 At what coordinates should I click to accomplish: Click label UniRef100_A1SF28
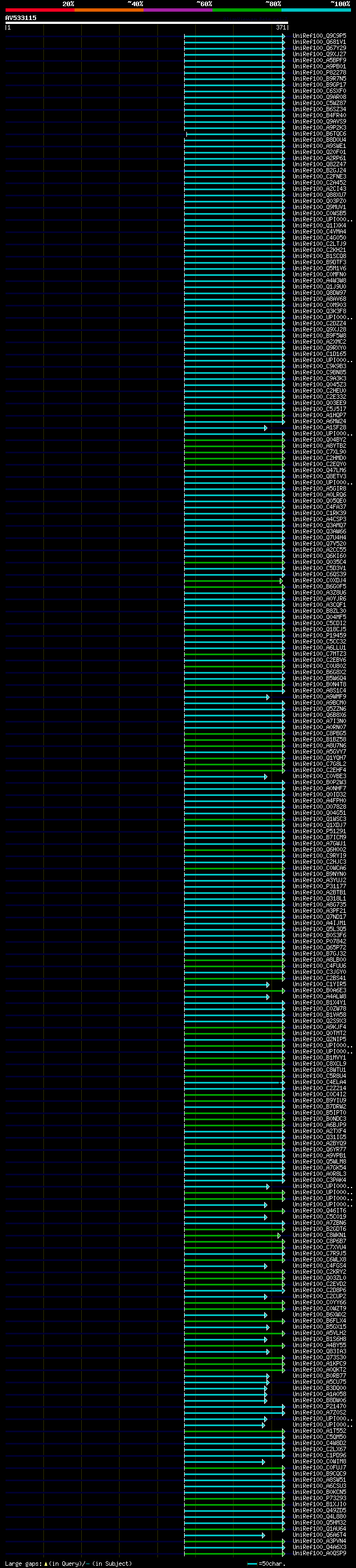(319, 427)
